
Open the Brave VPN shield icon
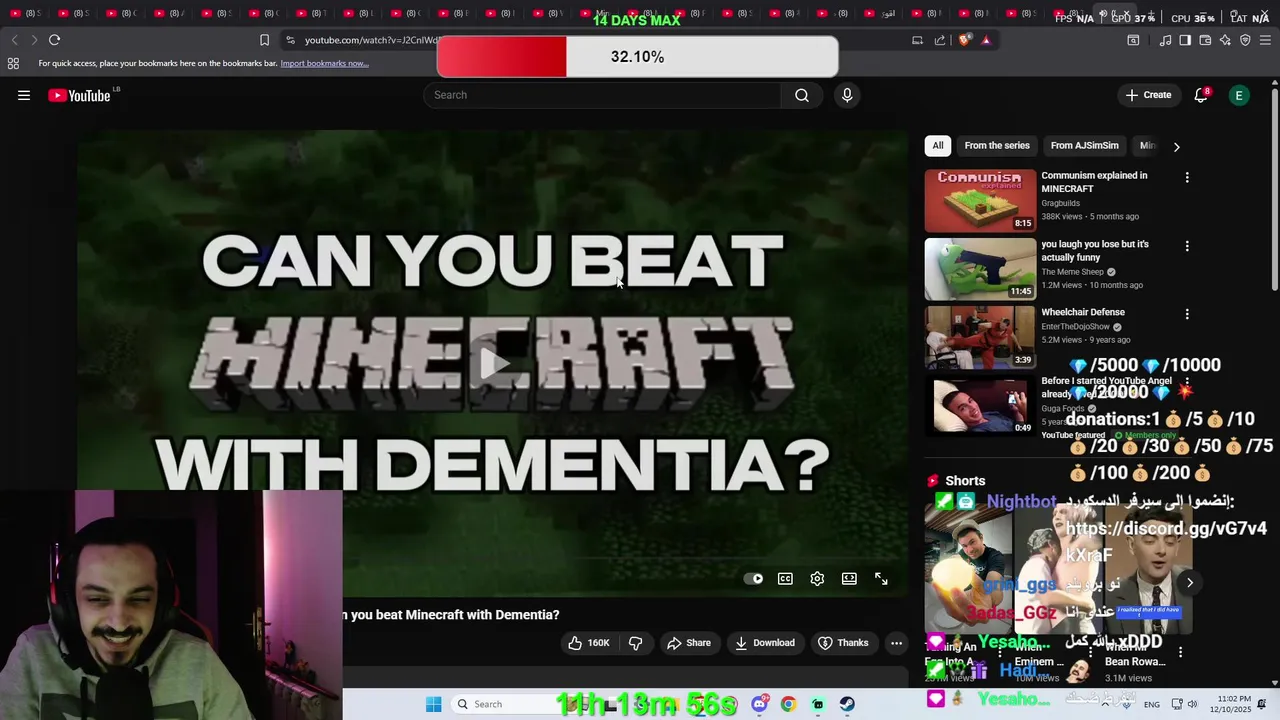tap(1245, 40)
